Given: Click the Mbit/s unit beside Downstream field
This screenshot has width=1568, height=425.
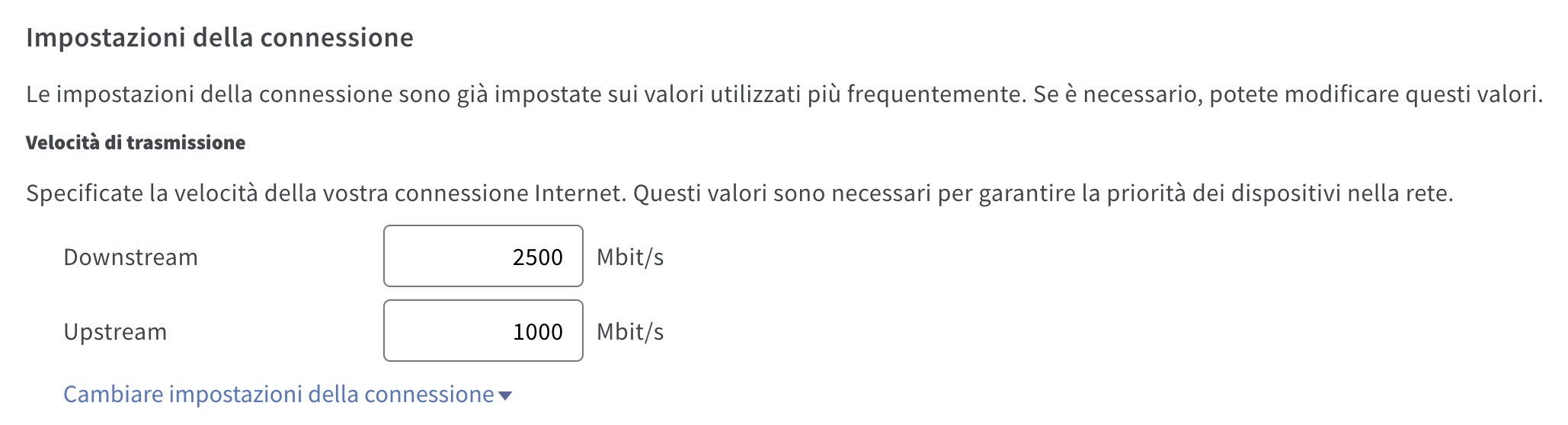Looking at the screenshot, I should [x=630, y=257].
